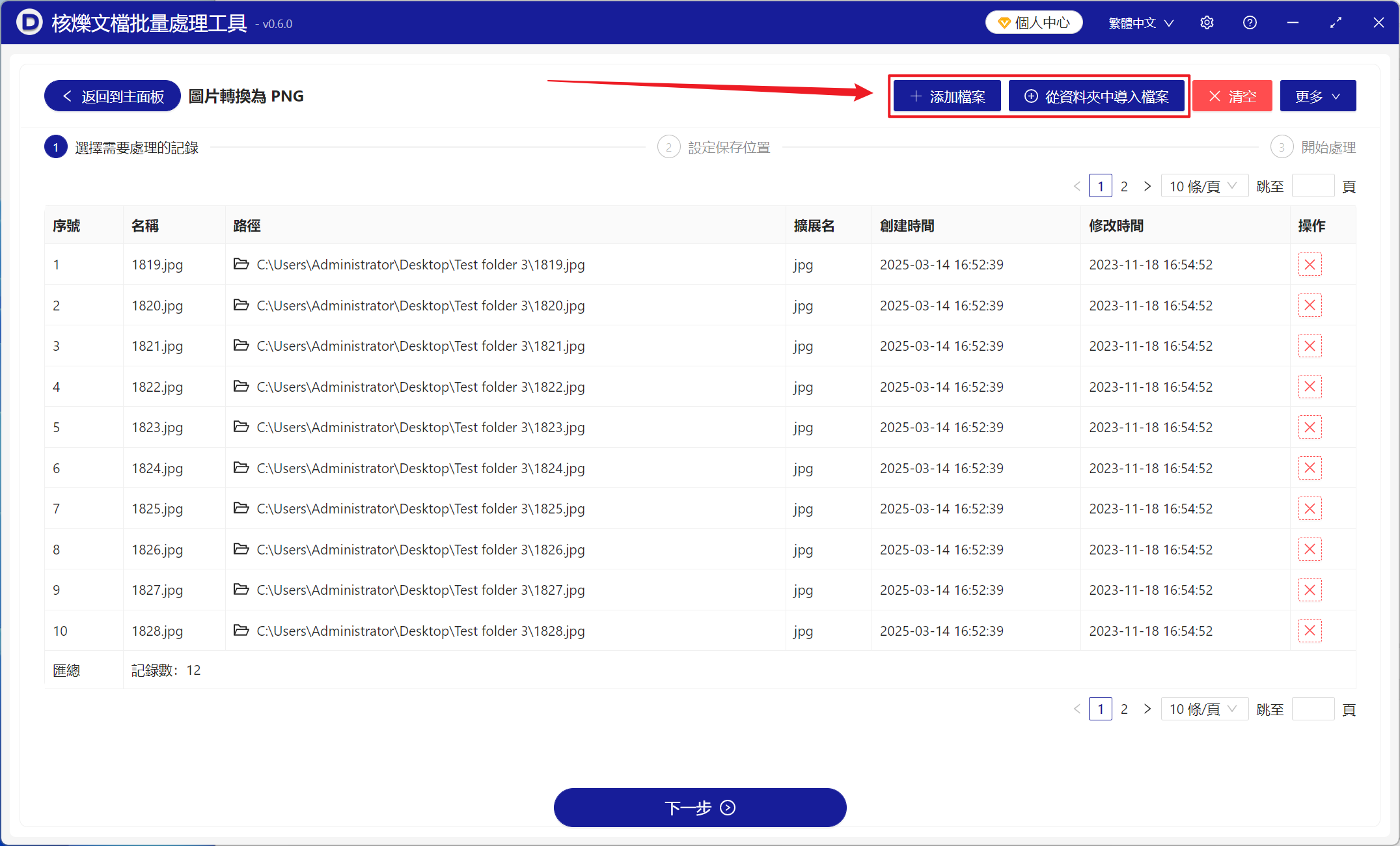
Task: Open top 10 條/頁 page size dropdown
Action: coord(1204,186)
